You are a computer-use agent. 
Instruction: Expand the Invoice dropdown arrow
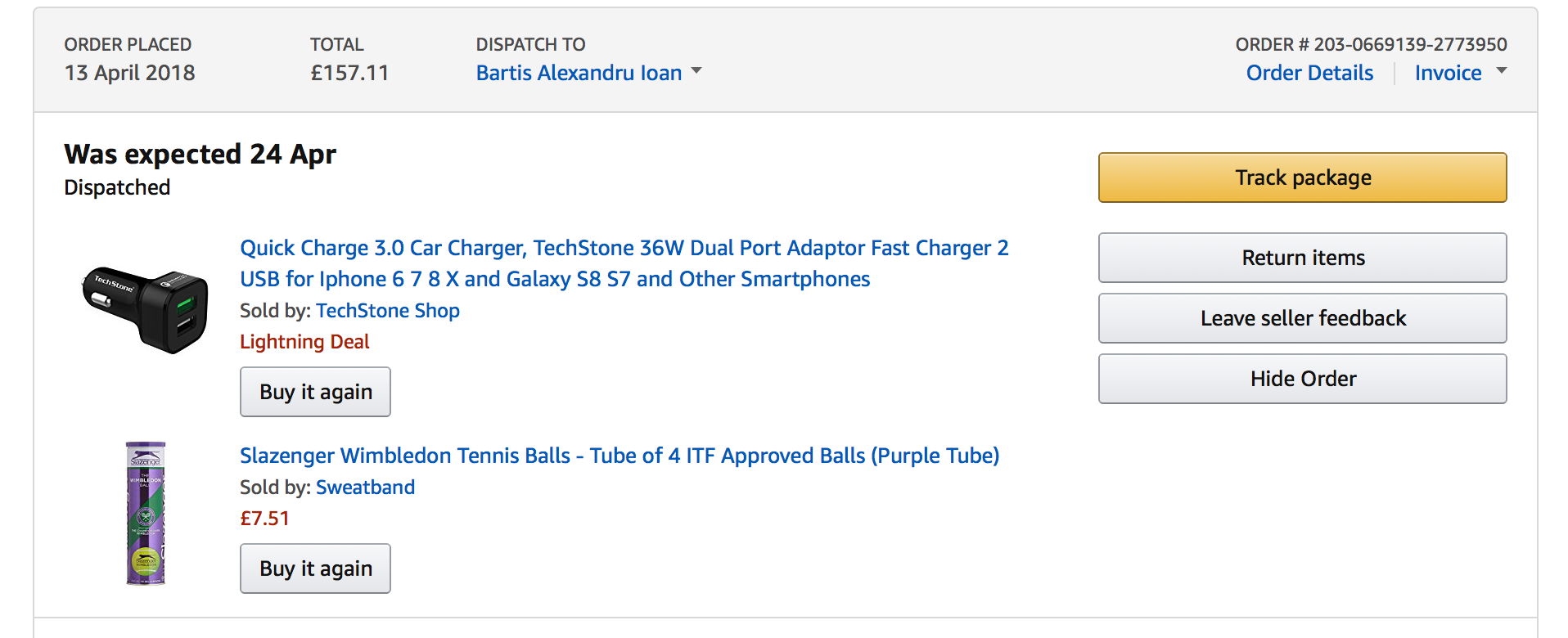[x=1501, y=71]
